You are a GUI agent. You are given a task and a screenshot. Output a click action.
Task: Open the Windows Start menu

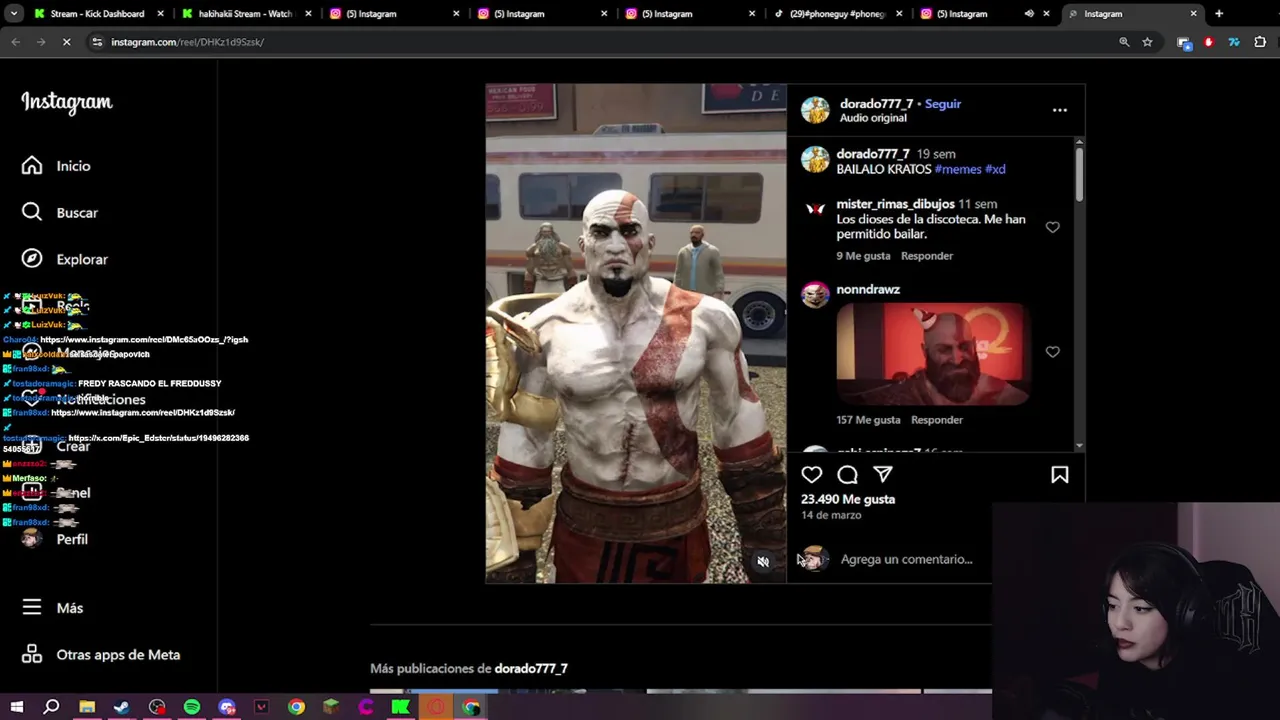coord(17,707)
